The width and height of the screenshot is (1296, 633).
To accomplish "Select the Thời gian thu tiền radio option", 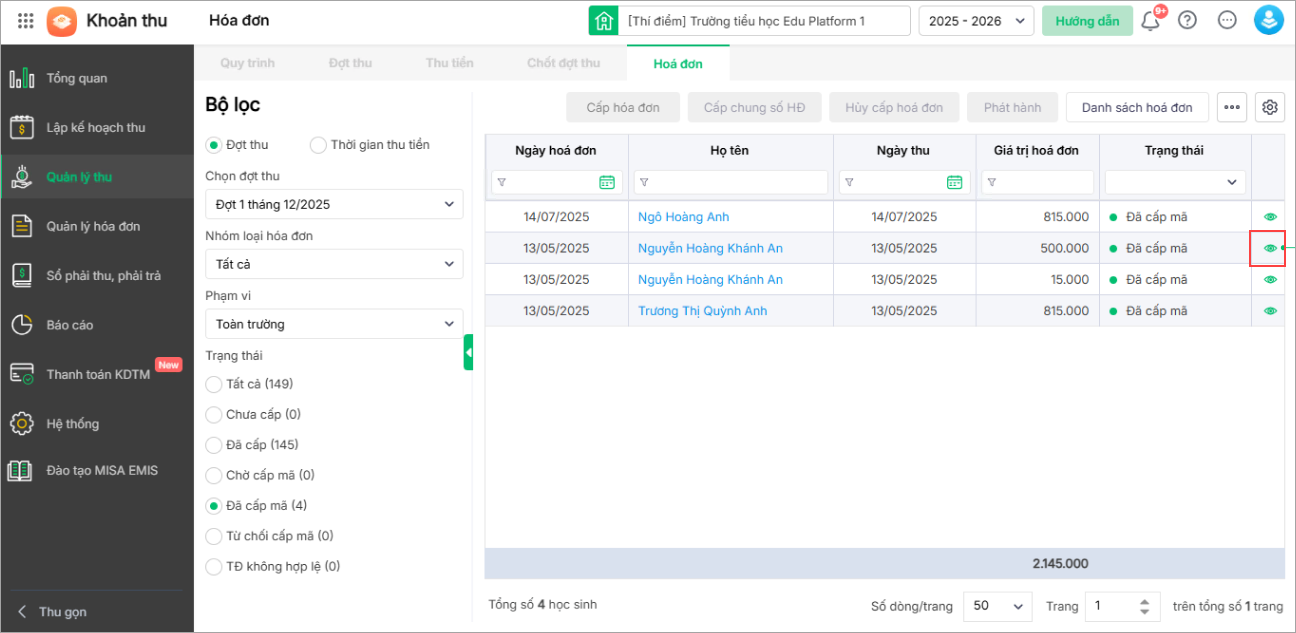I will (319, 145).
